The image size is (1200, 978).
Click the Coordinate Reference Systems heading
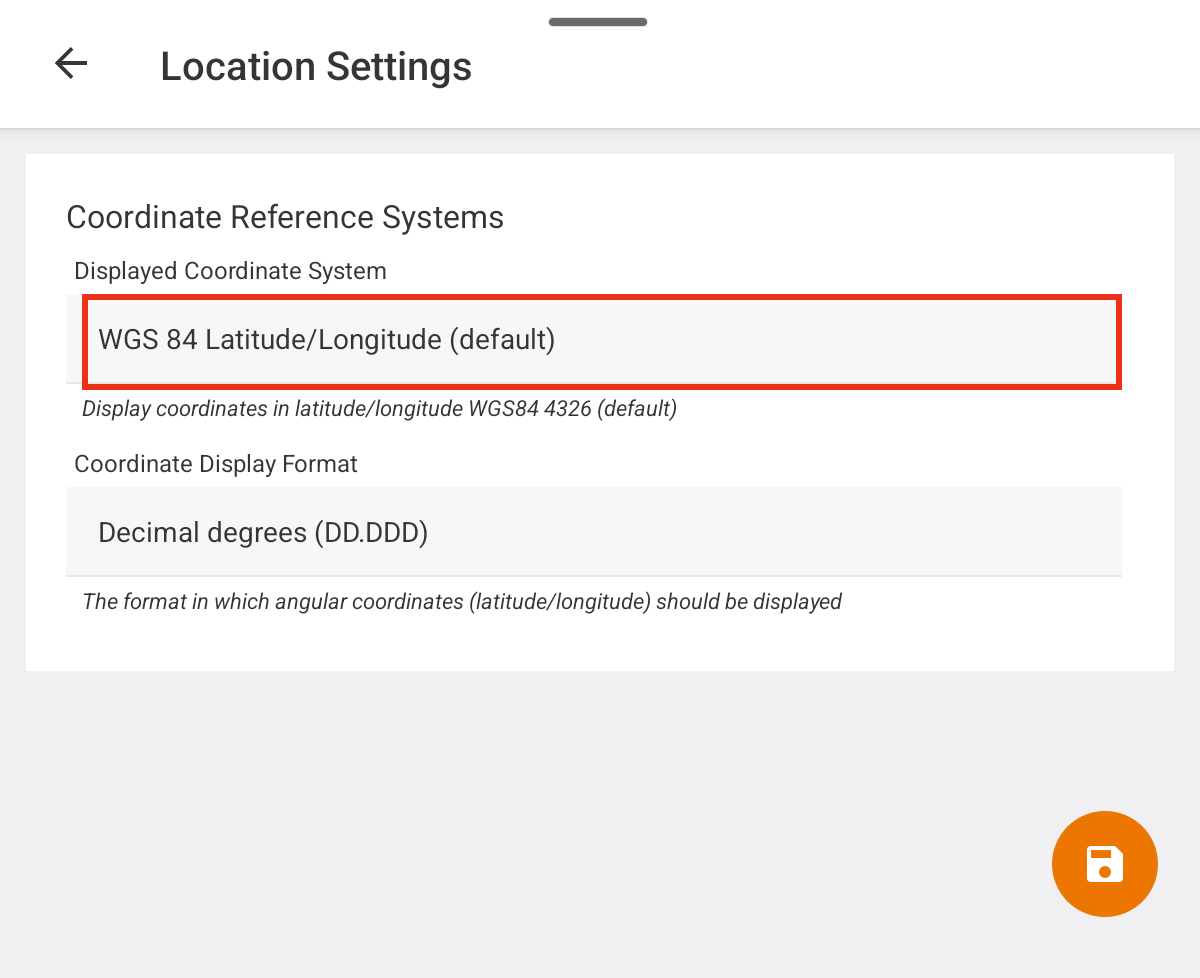pos(285,217)
